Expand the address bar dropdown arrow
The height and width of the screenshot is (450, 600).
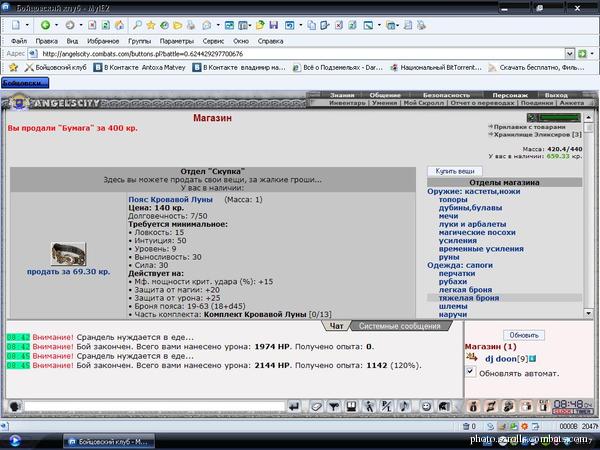pyautogui.click(x=569, y=54)
